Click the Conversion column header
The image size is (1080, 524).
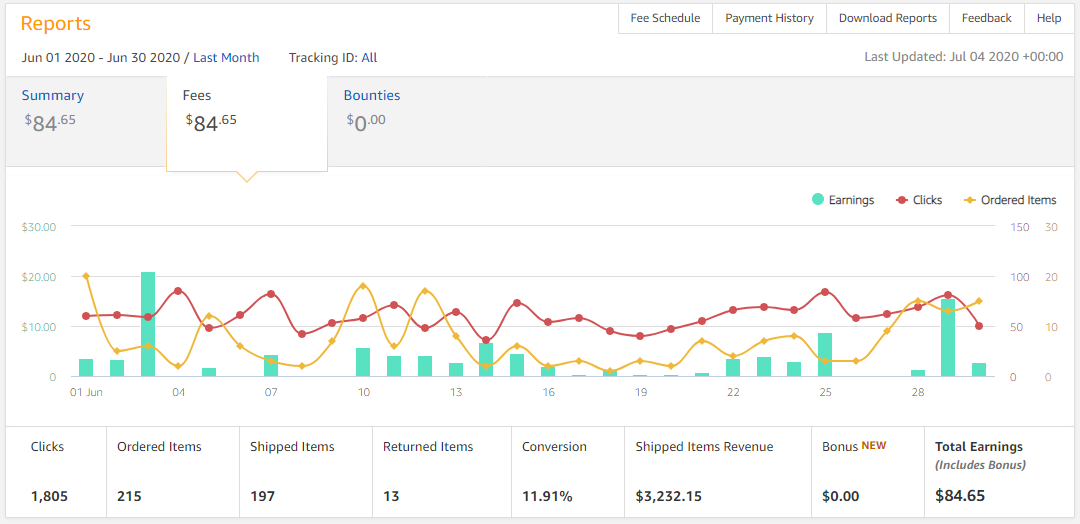click(x=554, y=446)
